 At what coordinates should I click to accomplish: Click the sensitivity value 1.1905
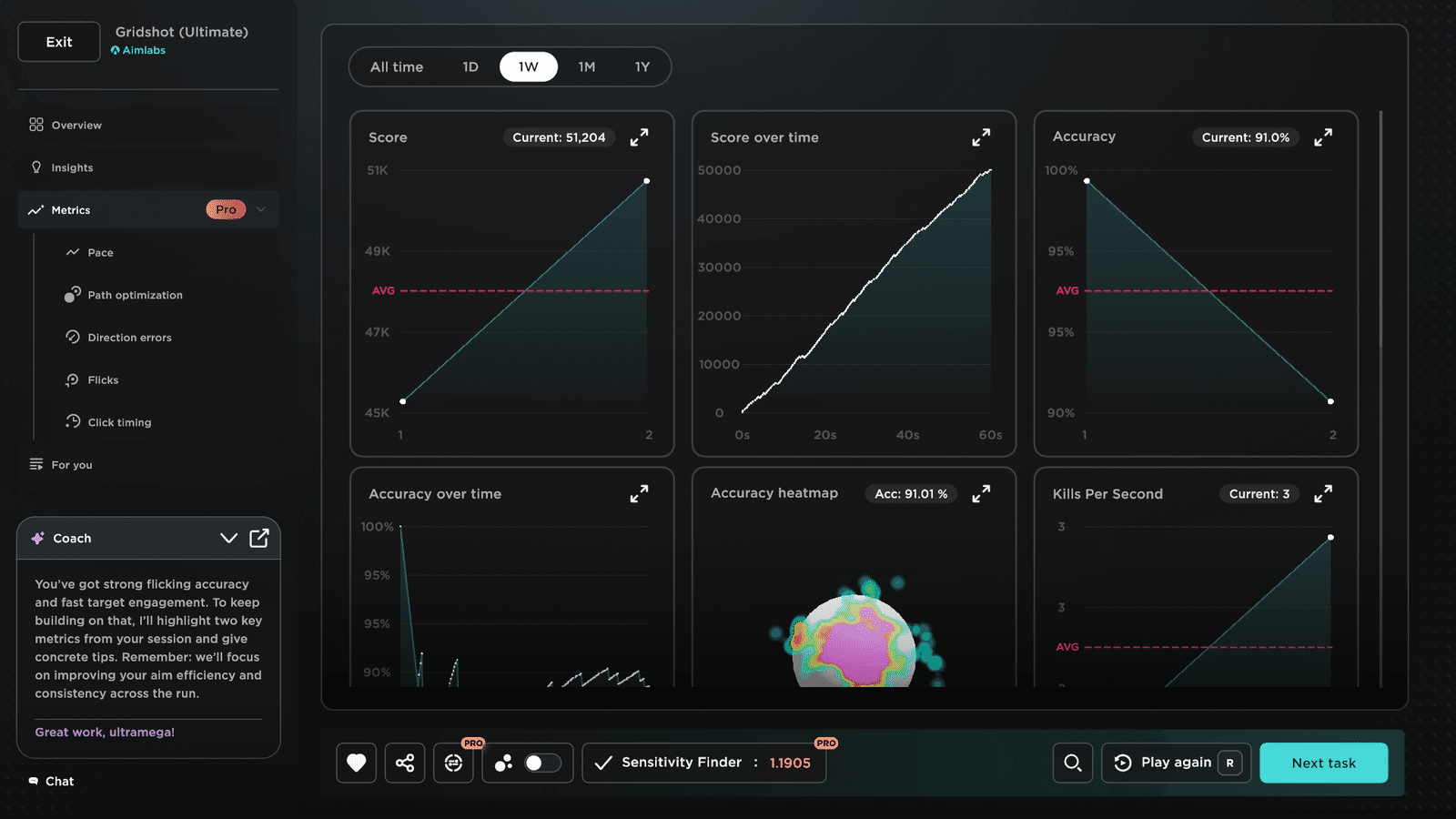[x=790, y=763]
